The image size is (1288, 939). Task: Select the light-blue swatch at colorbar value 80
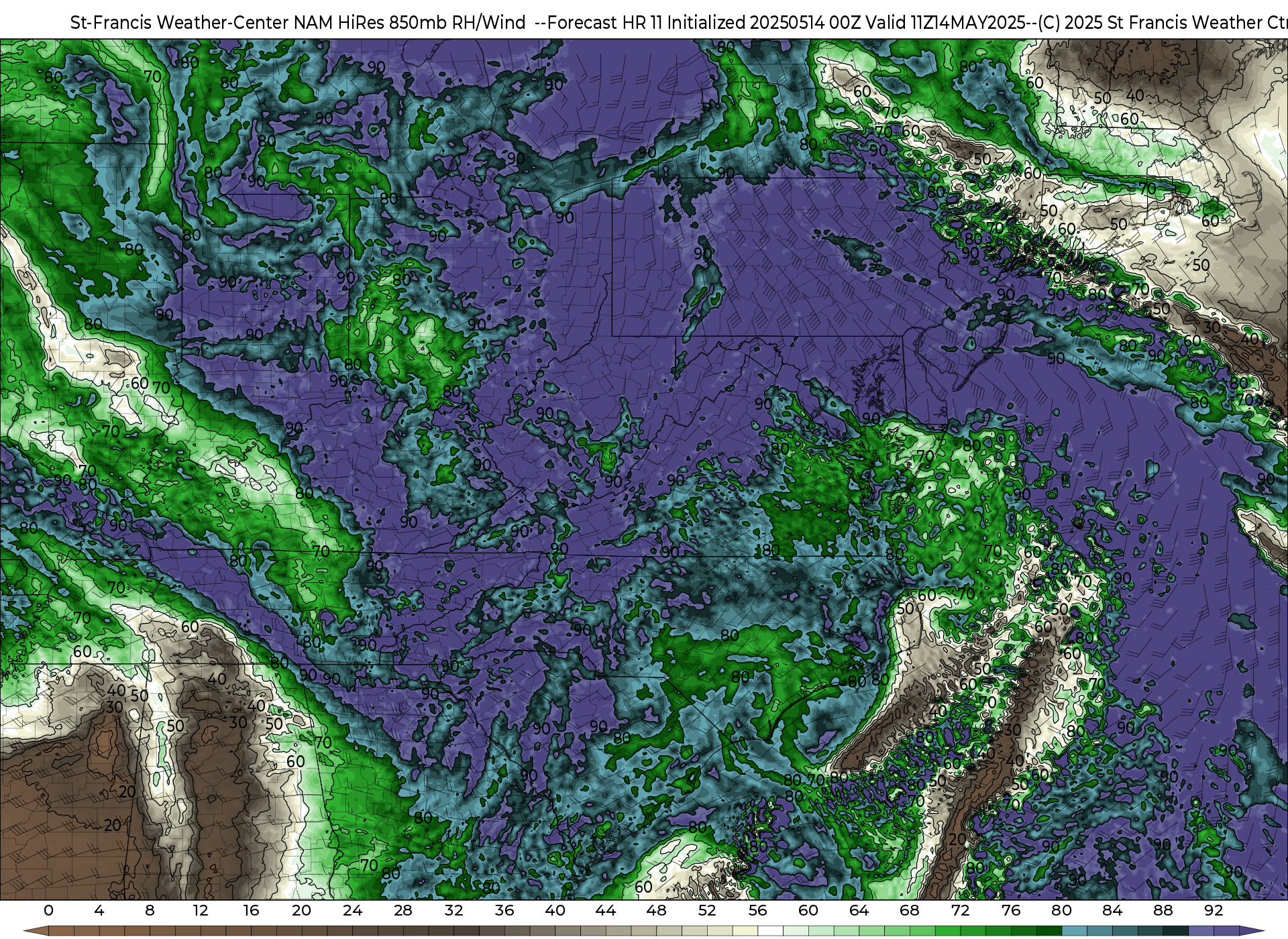point(1074,931)
